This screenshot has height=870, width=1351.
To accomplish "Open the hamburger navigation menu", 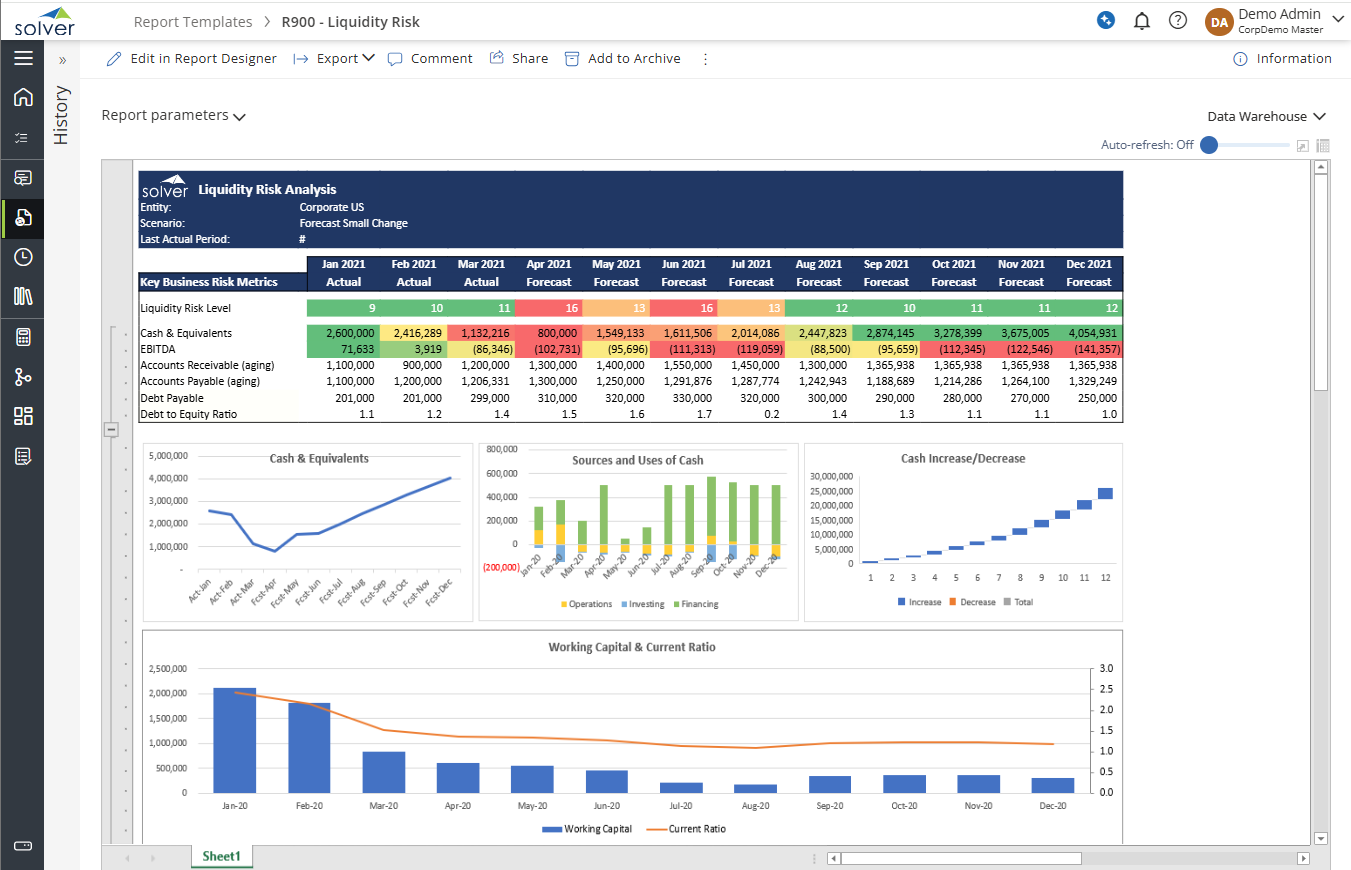I will [23, 58].
